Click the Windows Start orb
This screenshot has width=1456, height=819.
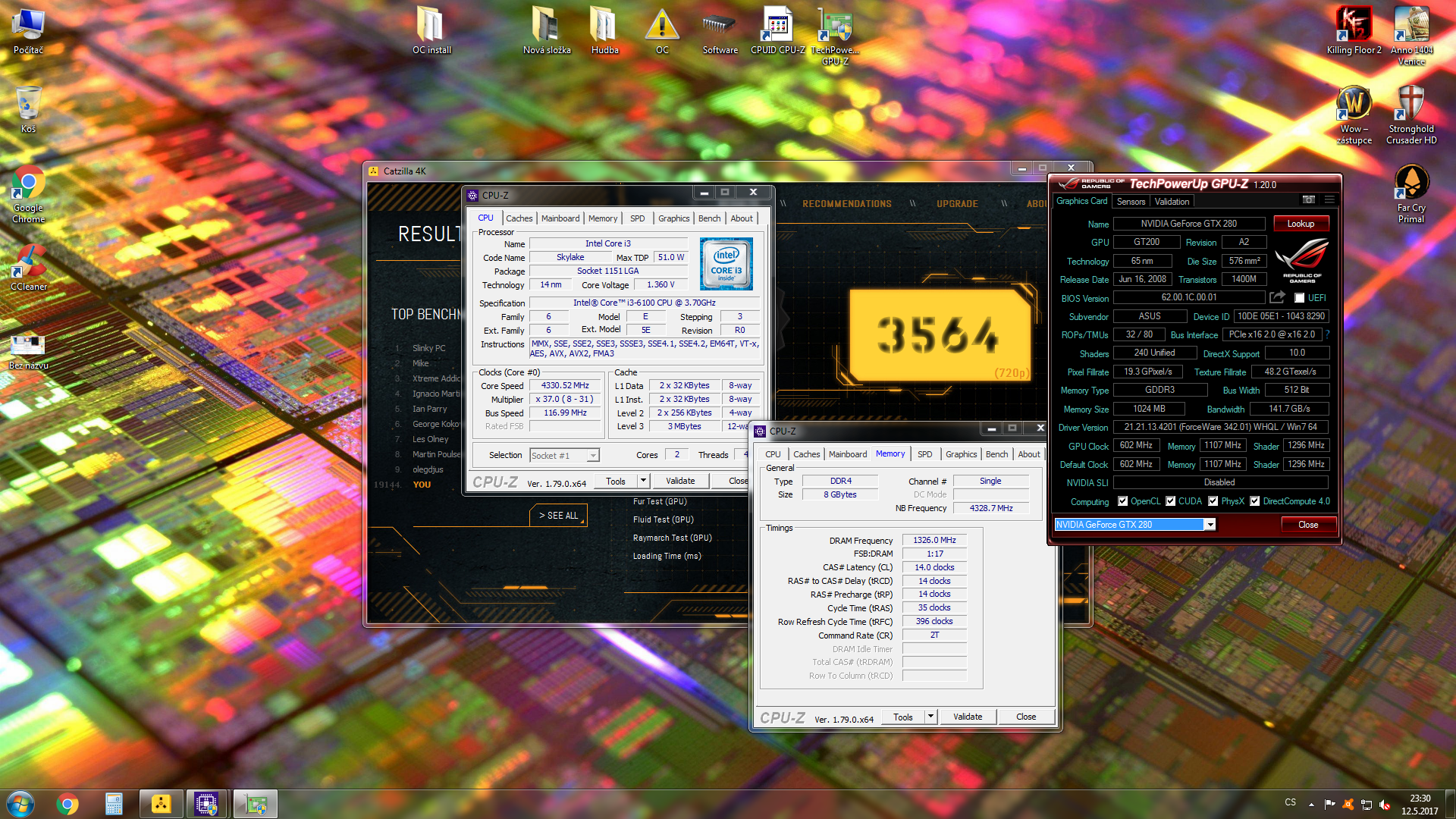[20, 804]
